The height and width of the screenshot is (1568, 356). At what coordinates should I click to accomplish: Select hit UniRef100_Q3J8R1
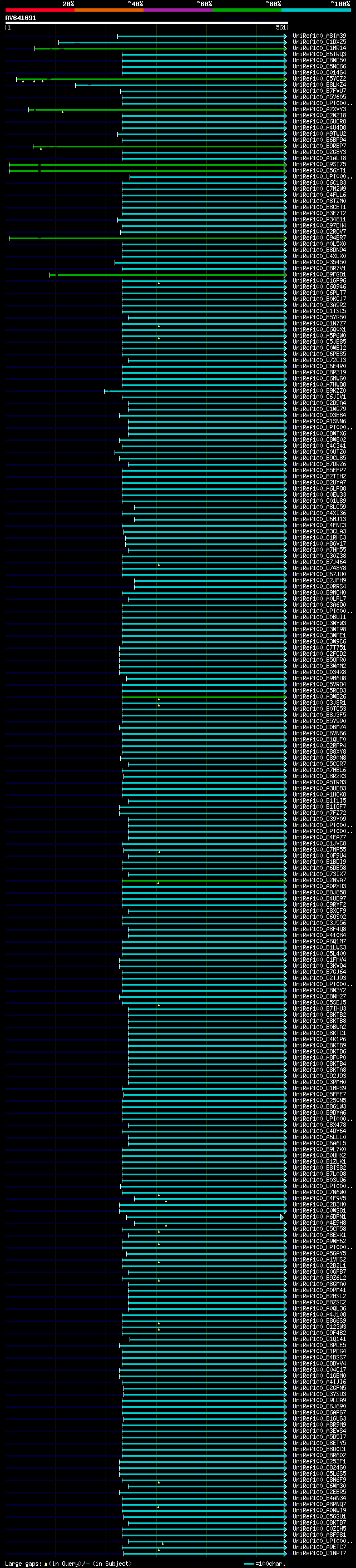319,703
